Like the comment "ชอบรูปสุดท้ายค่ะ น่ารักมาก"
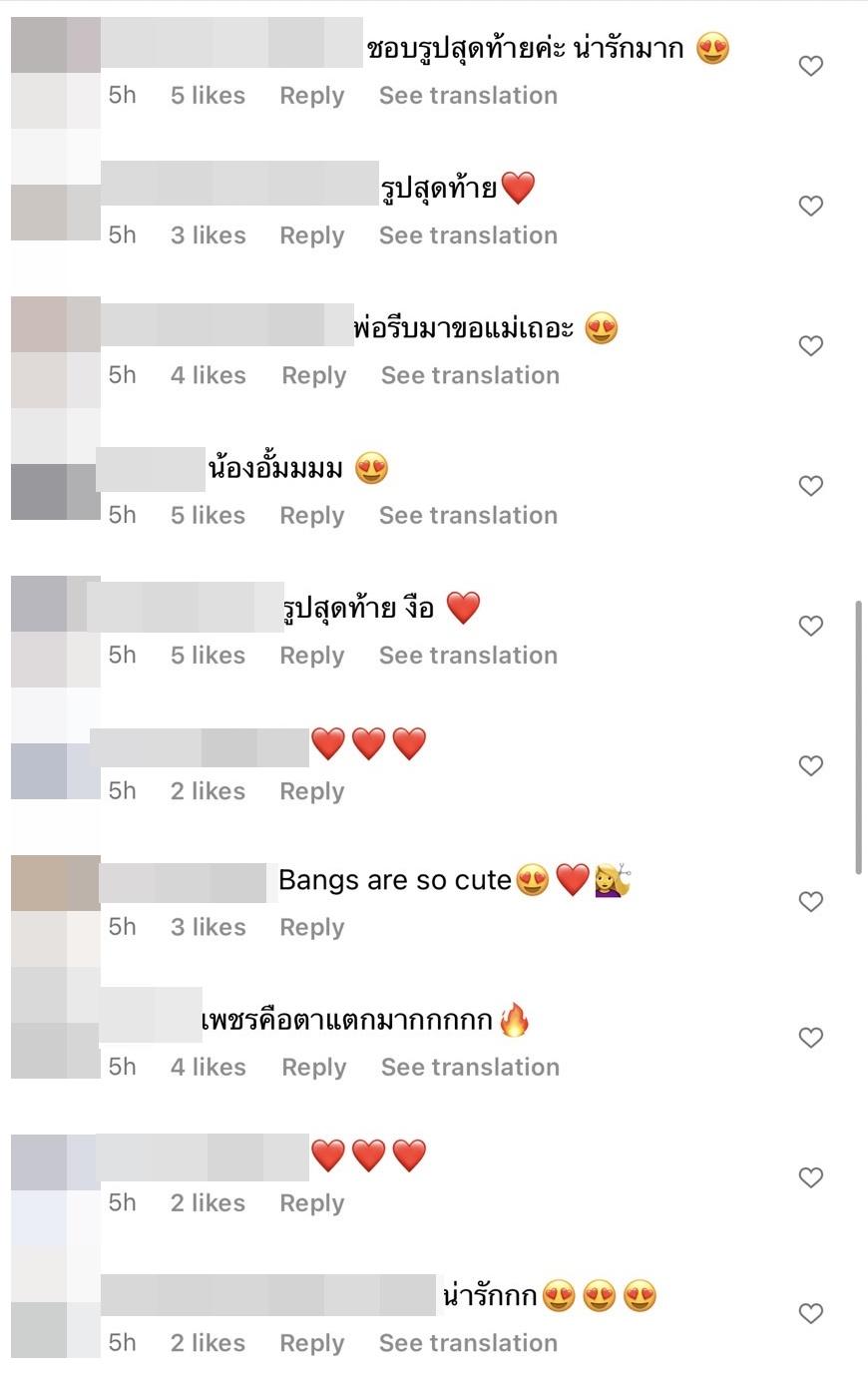 [x=811, y=66]
